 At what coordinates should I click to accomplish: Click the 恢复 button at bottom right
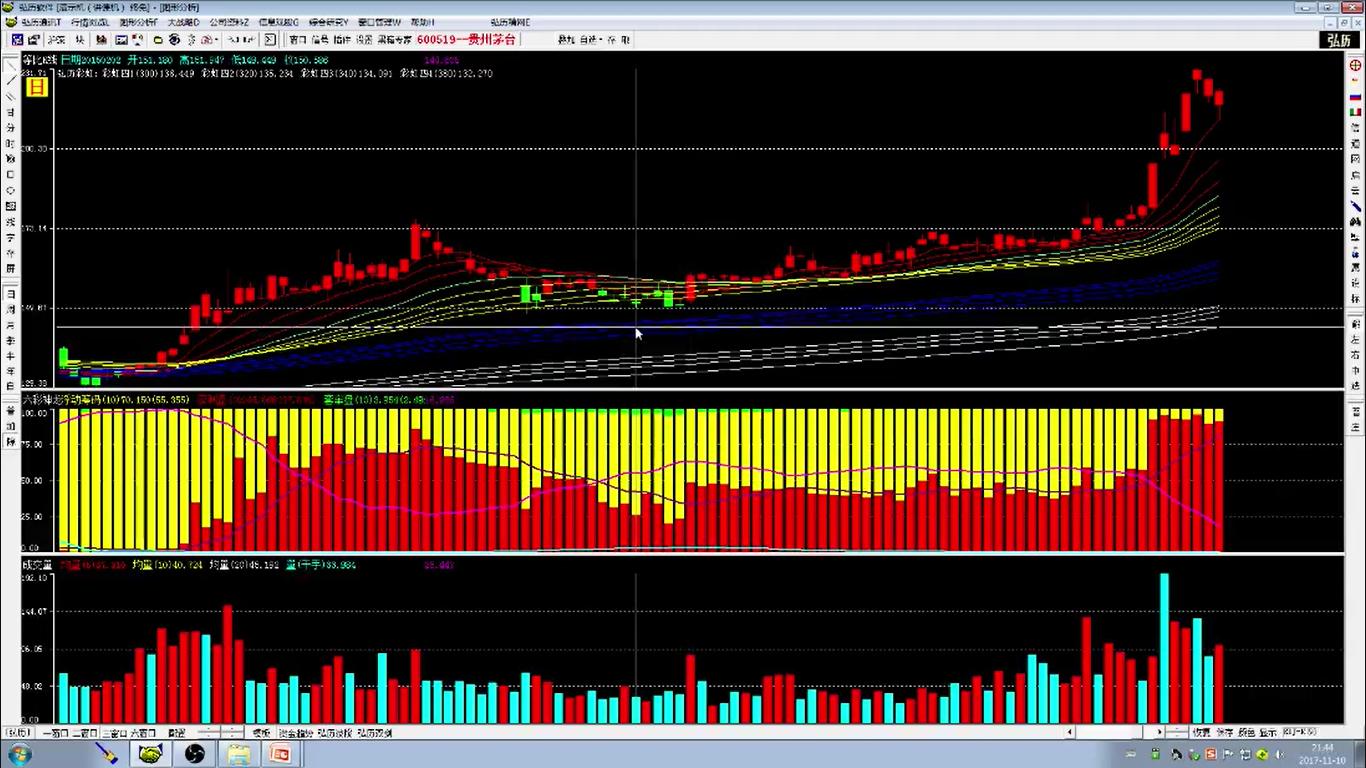[x=1201, y=733]
